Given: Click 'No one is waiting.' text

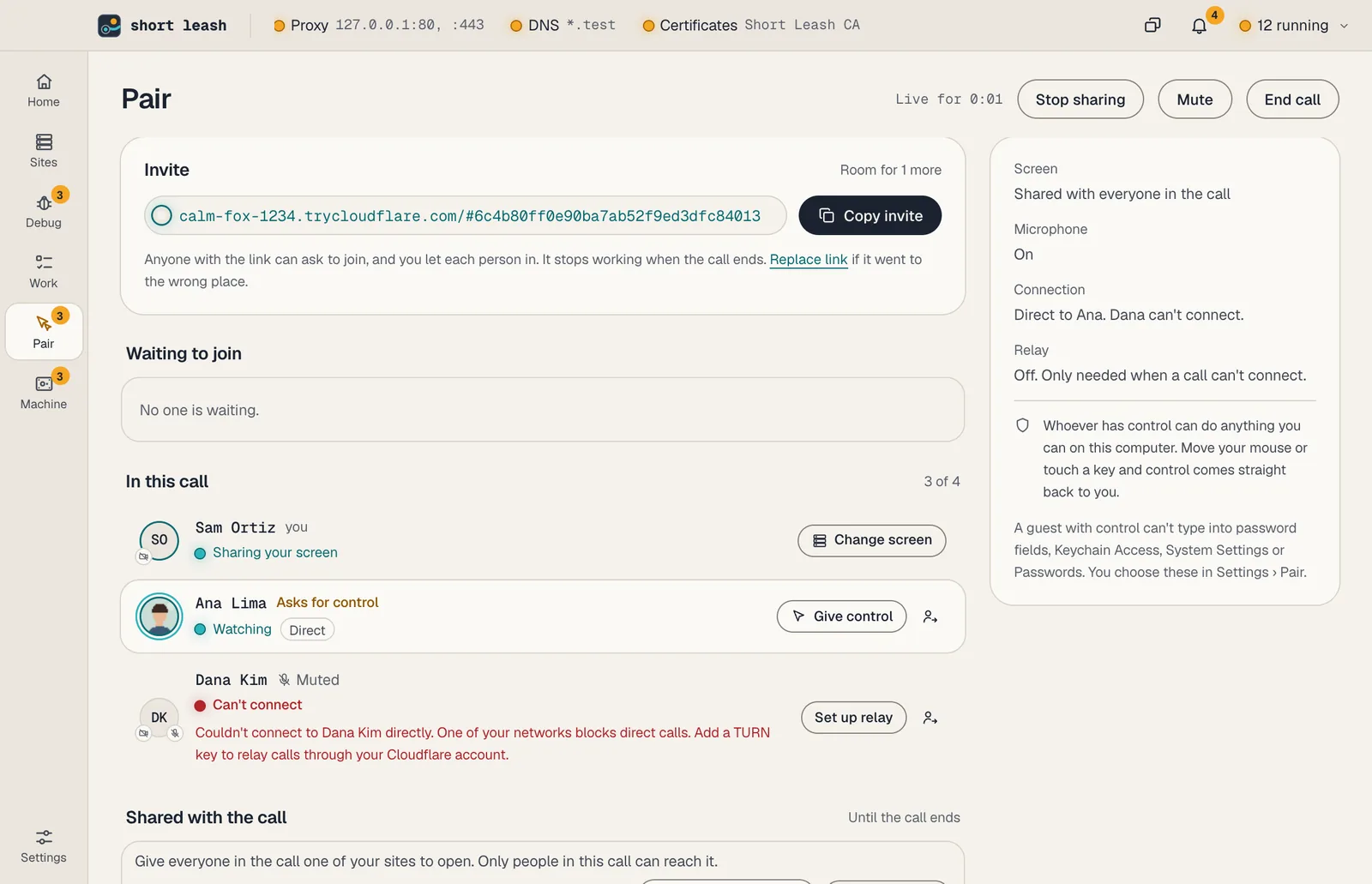Looking at the screenshot, I should coord(199,410).
